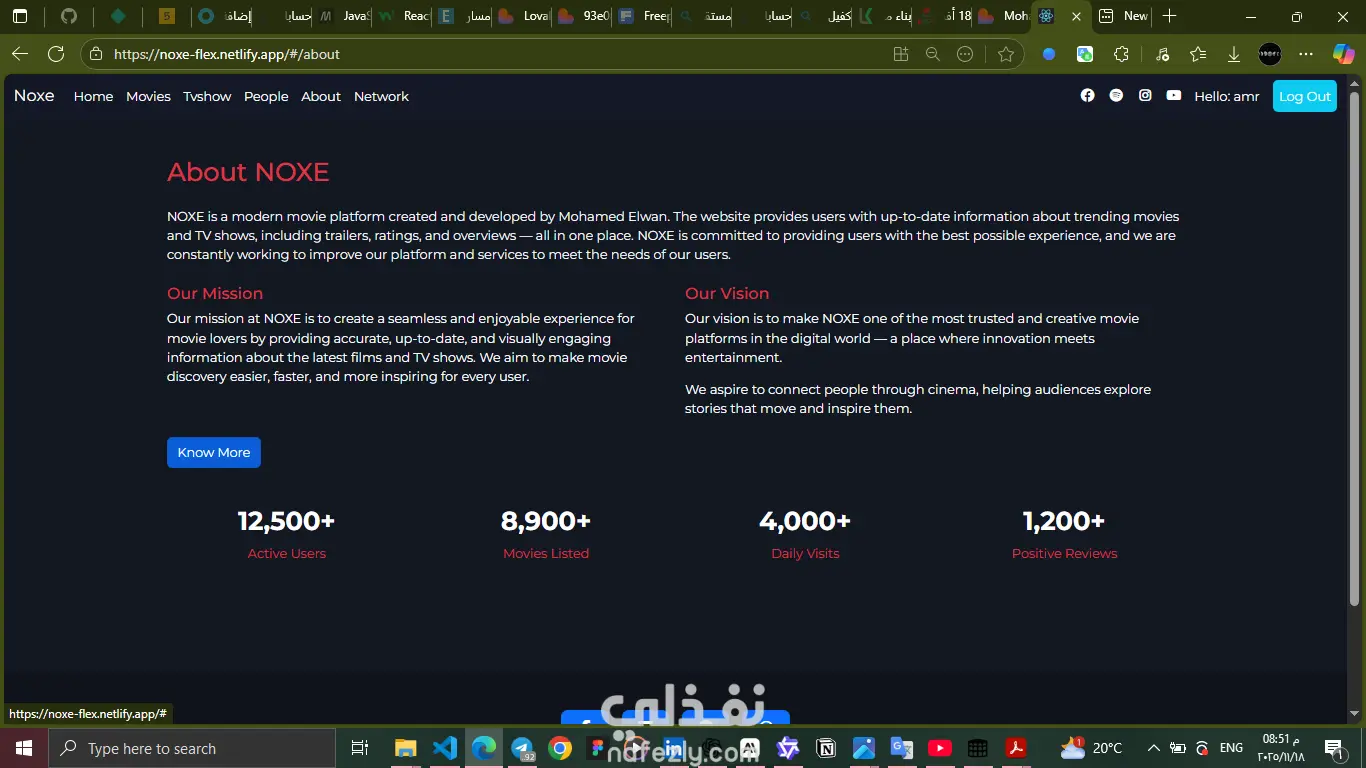This screenshot has width=1366, height=768.
Task: Open a new browser tab with plus
Action: click(1170, 16)
